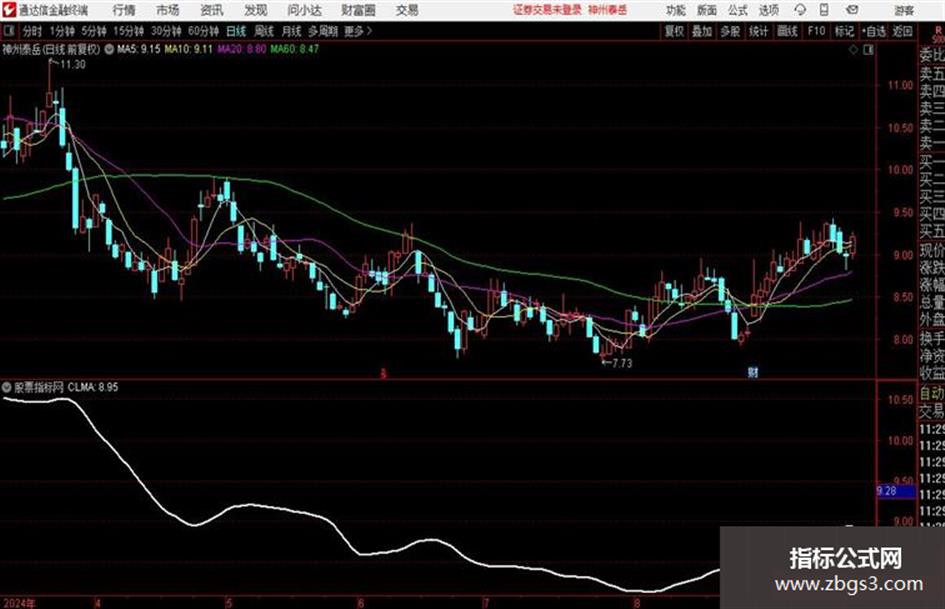
Task: Open the 多周期 multi-period view
Action: [x=323, y=31]
